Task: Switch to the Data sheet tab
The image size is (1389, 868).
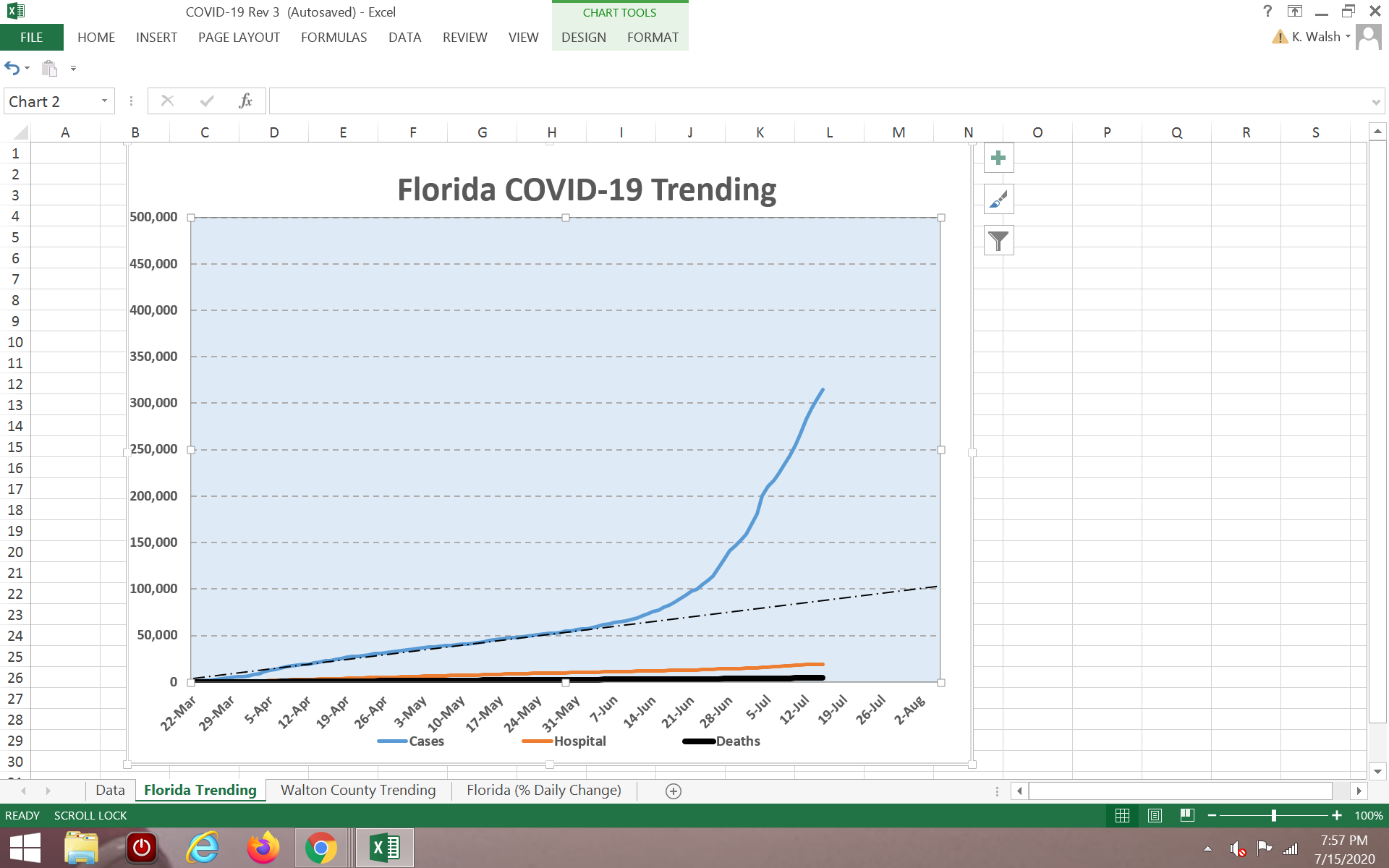Action: coord(110,790)
